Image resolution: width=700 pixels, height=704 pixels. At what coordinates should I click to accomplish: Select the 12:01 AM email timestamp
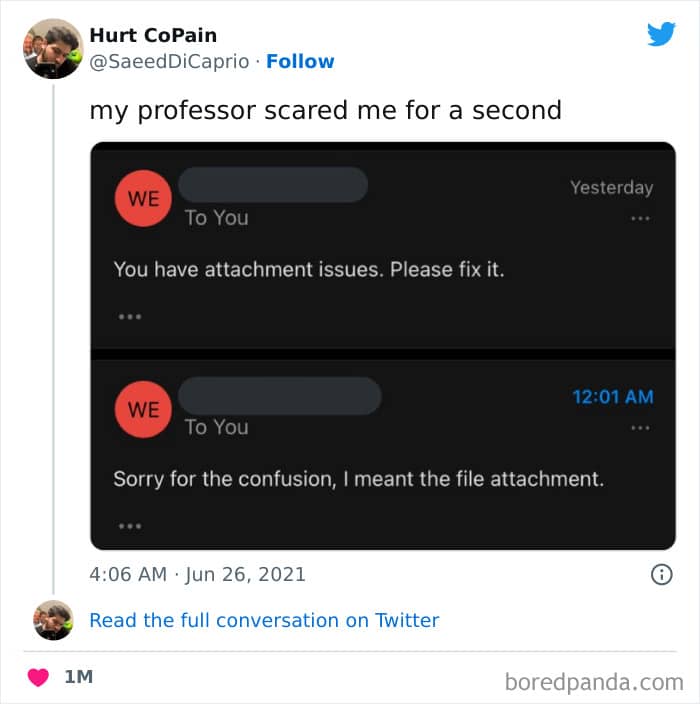[613, 397]
